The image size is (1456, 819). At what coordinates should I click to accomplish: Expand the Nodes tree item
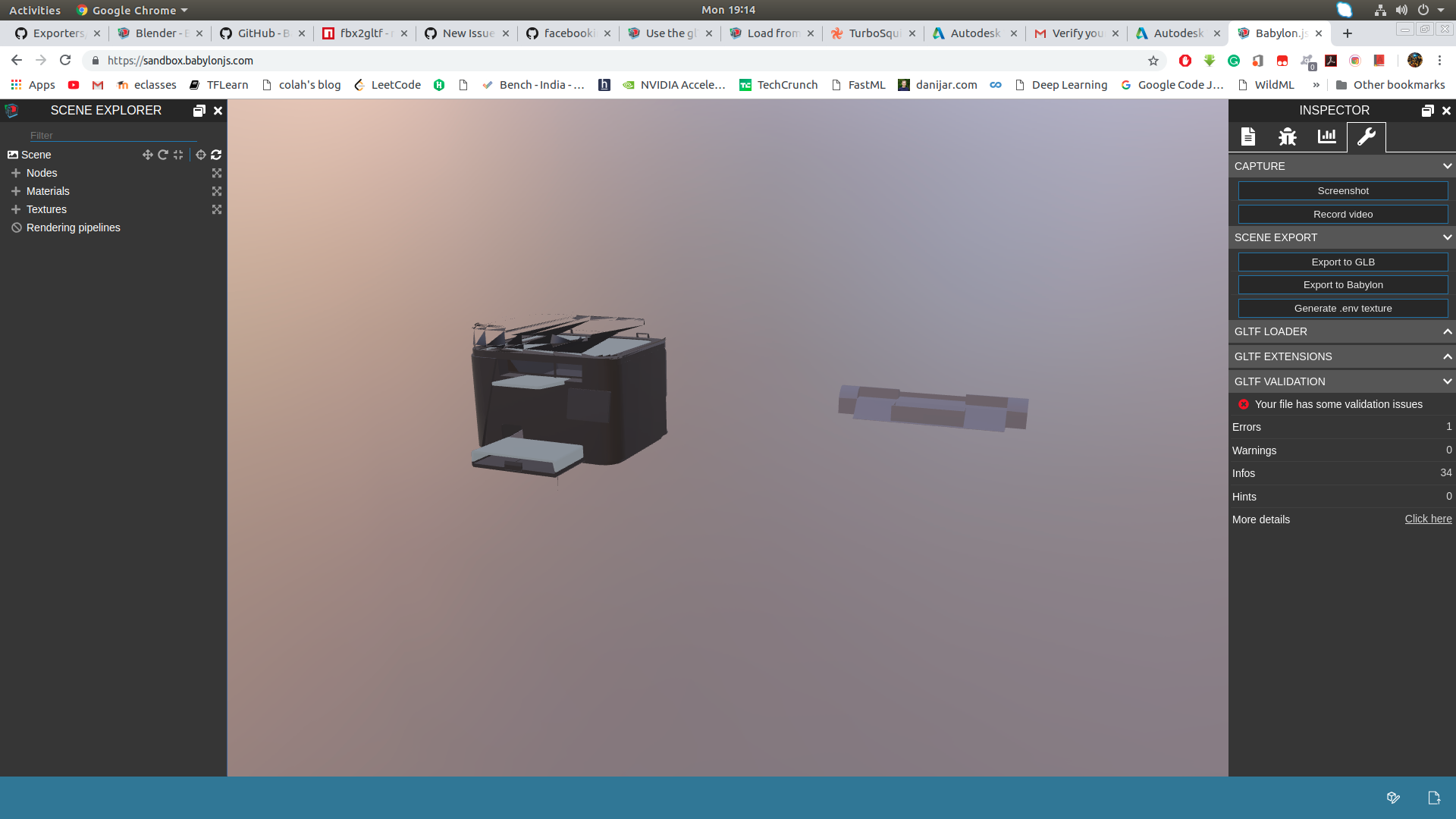[17, 173]
